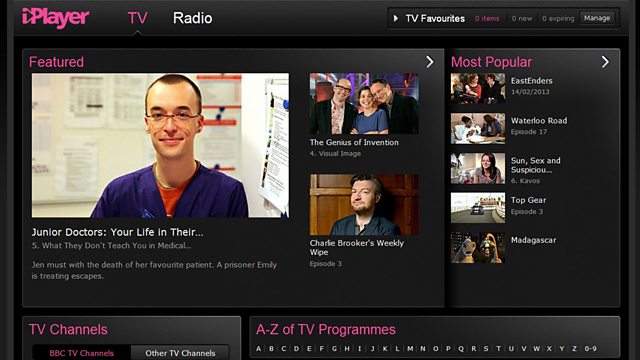Open the EastEnders thumbnail
Viewport: 640px width, 360px height.
pos(478,89)
